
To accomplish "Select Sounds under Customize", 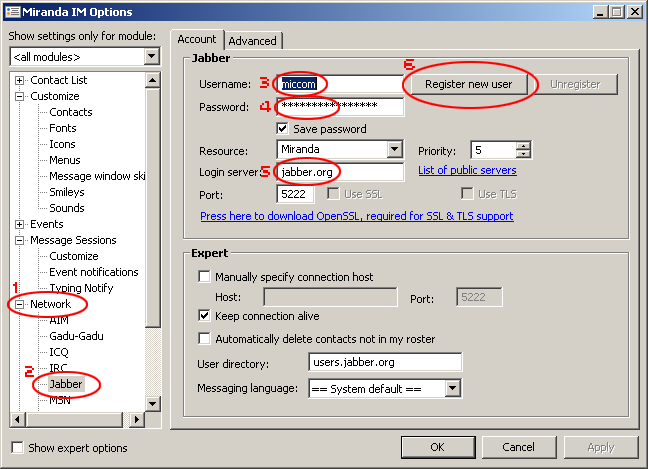I will pyautogui.click(x=67, y=208).
